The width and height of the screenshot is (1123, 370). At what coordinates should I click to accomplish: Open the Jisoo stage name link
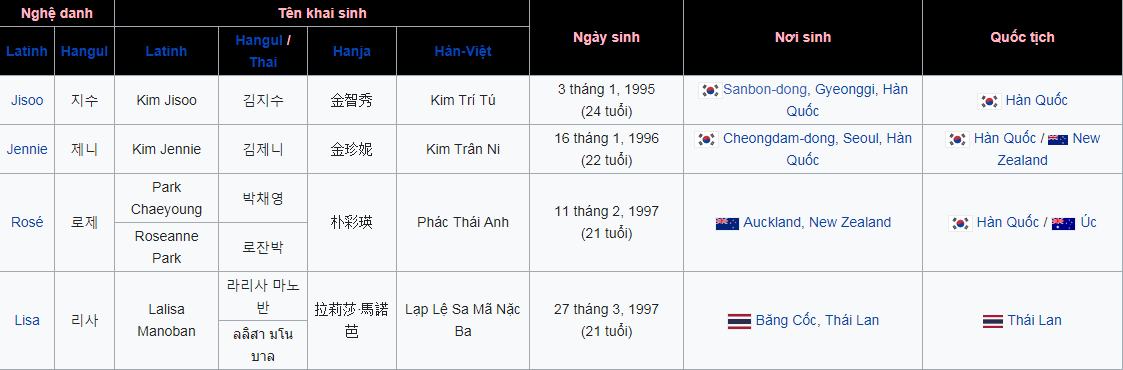[27, 100]
